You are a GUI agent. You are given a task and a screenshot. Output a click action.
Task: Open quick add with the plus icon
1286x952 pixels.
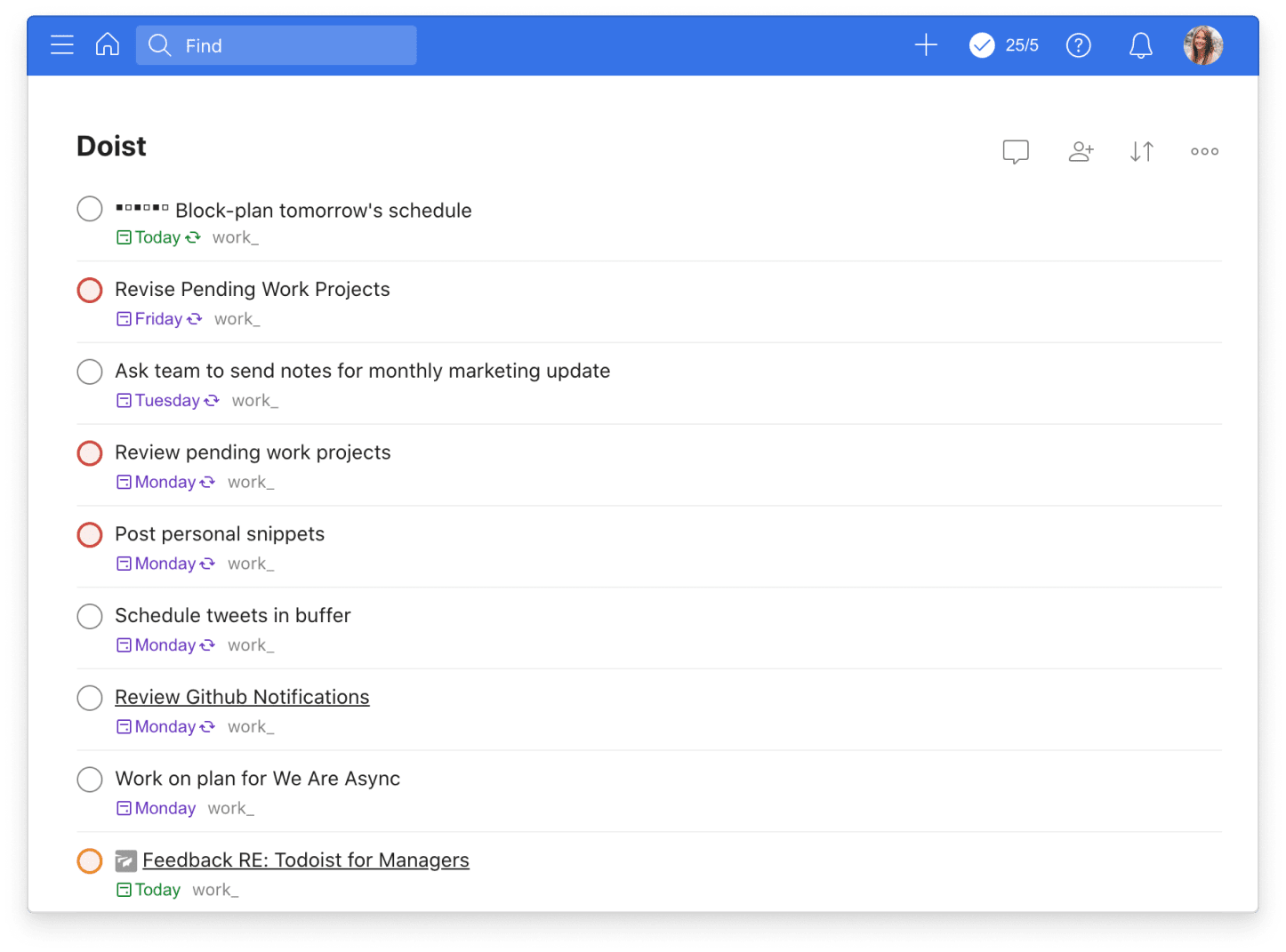(x=925, y=44)
